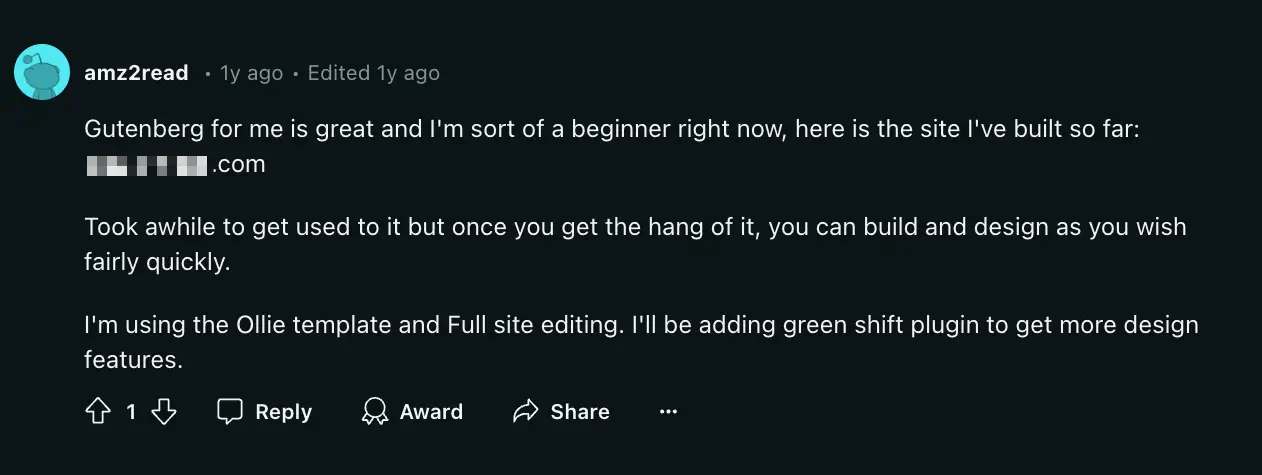This screenshot has height=475, width=1262.
Task: Click the Reply speech bubble icon
Action: click(x=231, y=412)
